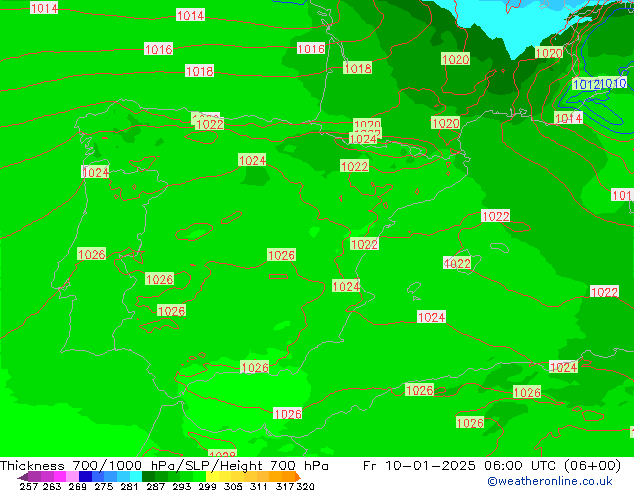The height and width of the screenshot is (490, 634).
Task: Click the blue 1012 isobar label
Action: coord(586,84)
